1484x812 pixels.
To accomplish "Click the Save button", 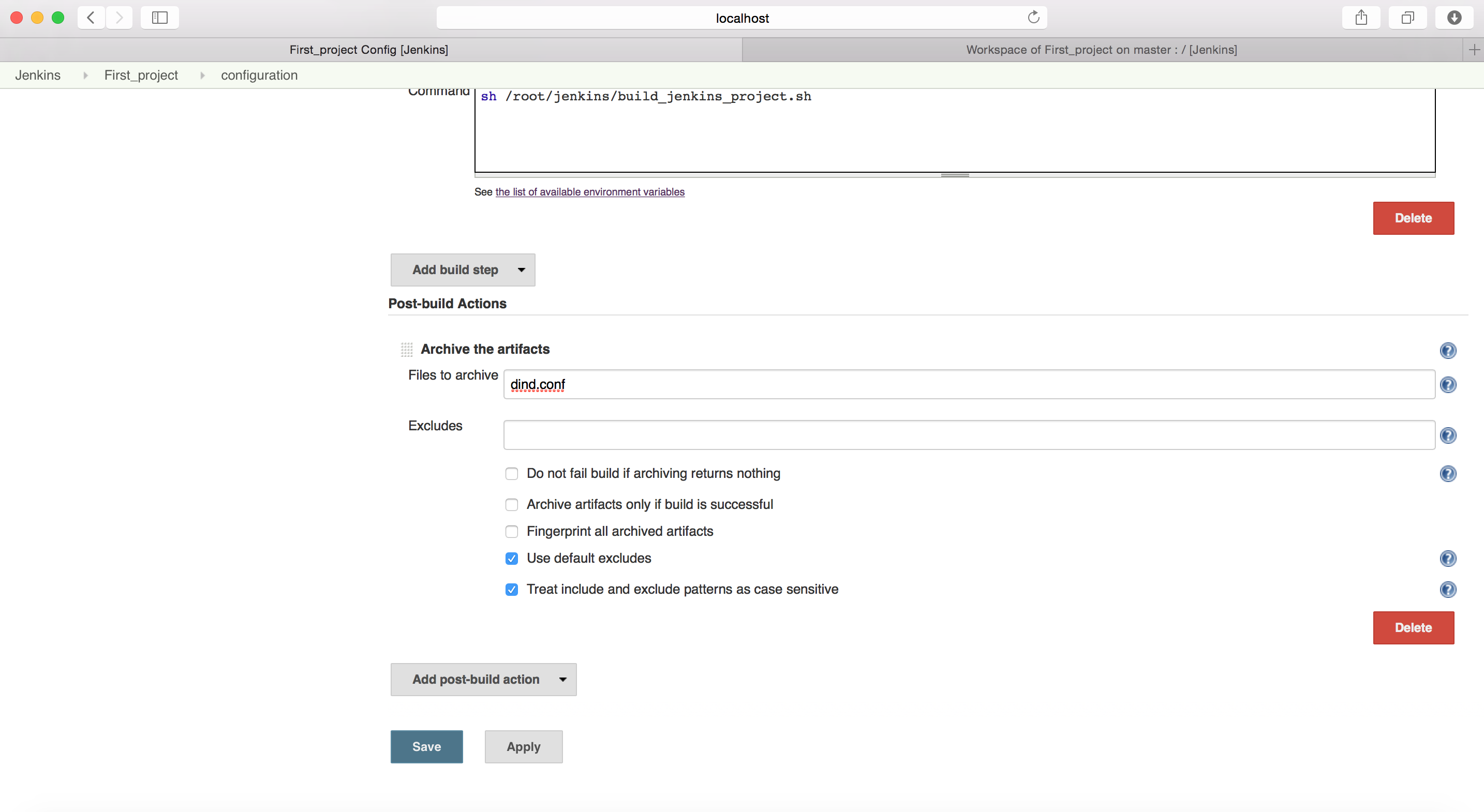I will coord(426,746).
